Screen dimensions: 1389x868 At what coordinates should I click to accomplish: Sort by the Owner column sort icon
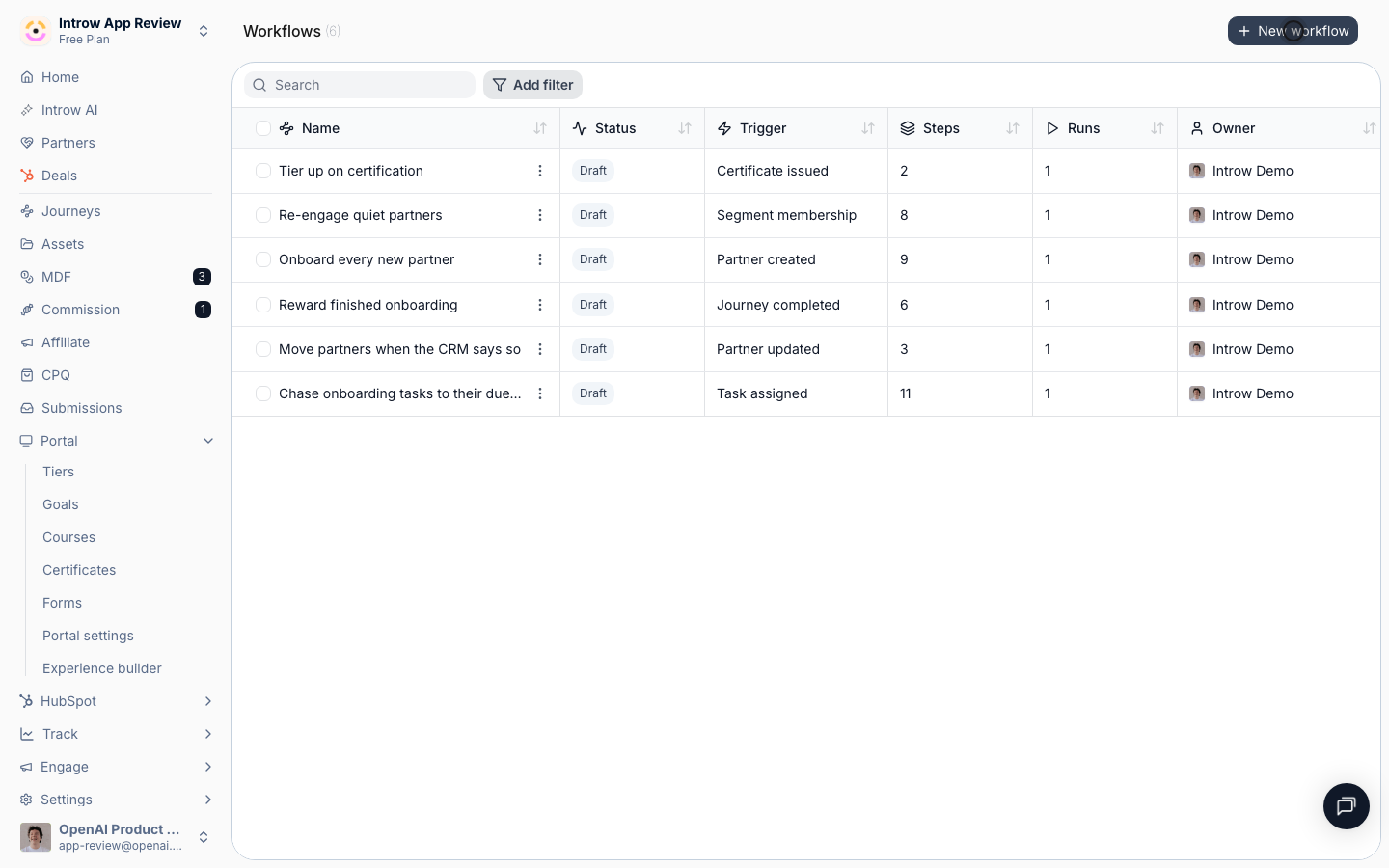[x=1370, y=128]
